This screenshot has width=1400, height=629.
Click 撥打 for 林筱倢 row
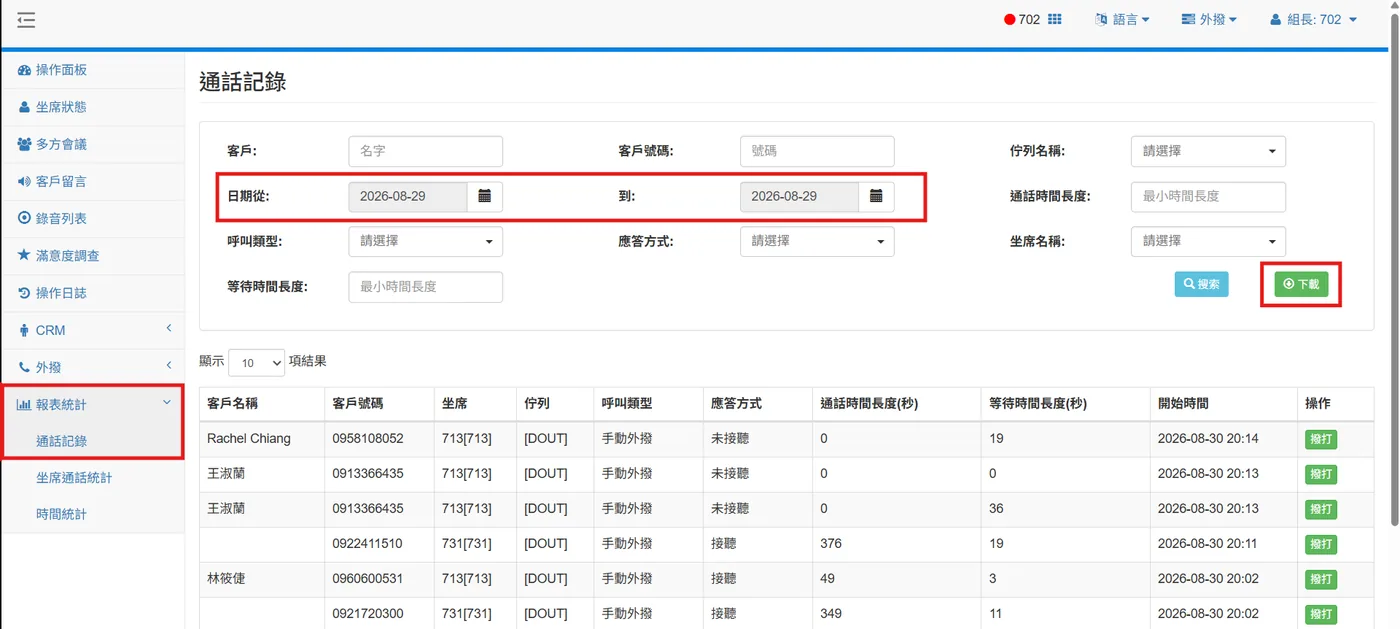pos(1320,579)
